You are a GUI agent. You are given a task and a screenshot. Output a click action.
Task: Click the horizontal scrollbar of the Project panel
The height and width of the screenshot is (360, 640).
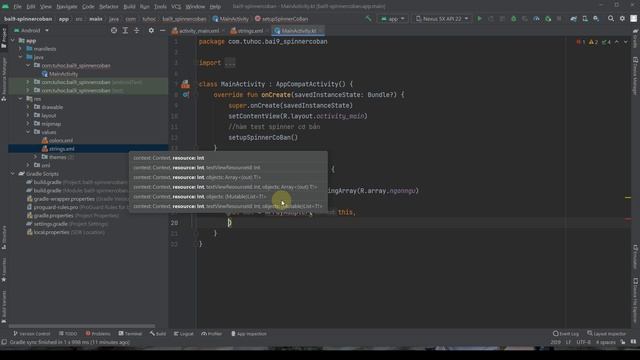(x=82, y=327)
